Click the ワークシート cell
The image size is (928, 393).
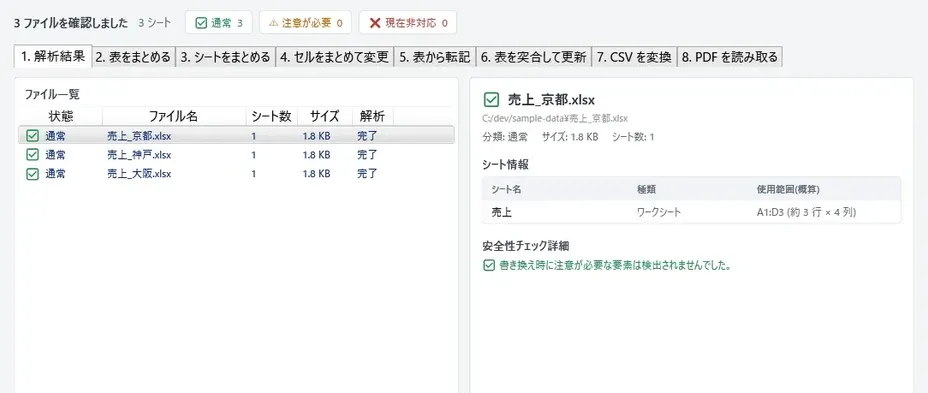pos(659,212)
